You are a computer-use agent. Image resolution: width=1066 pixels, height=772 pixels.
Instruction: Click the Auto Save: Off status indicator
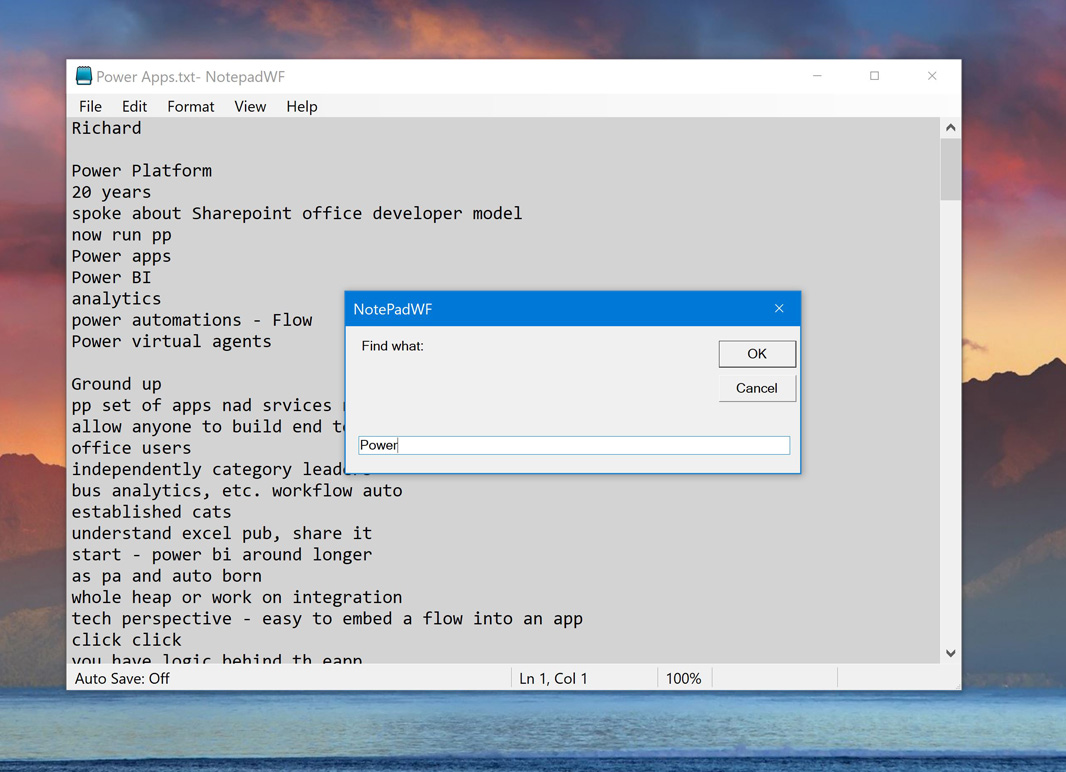(122, 678)
